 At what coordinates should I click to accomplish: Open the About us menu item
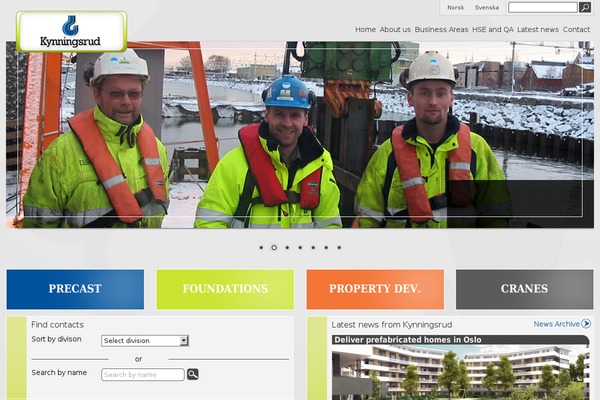coord(395,29)
